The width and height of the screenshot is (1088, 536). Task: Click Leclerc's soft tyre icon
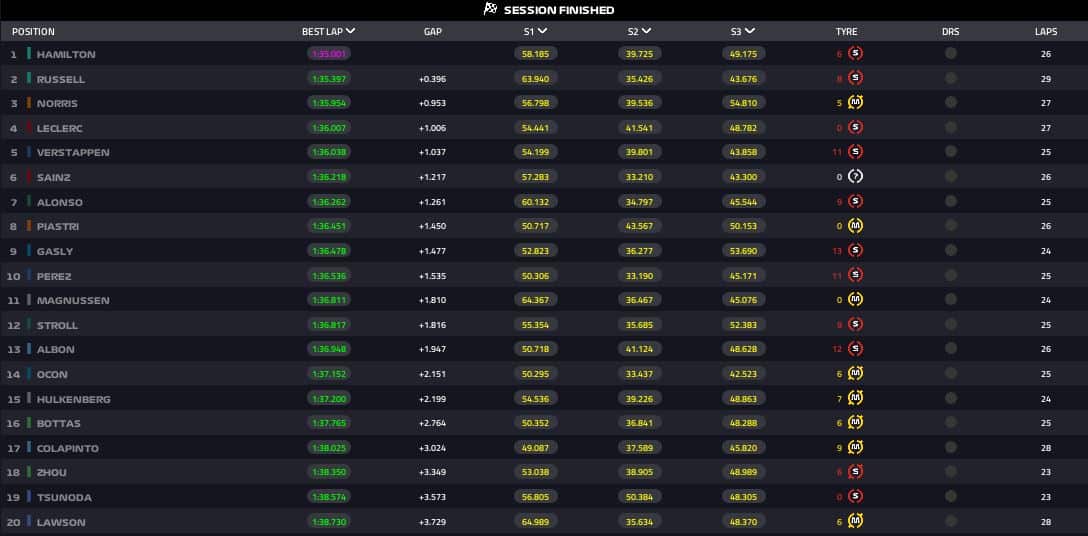tap(856, 128)
